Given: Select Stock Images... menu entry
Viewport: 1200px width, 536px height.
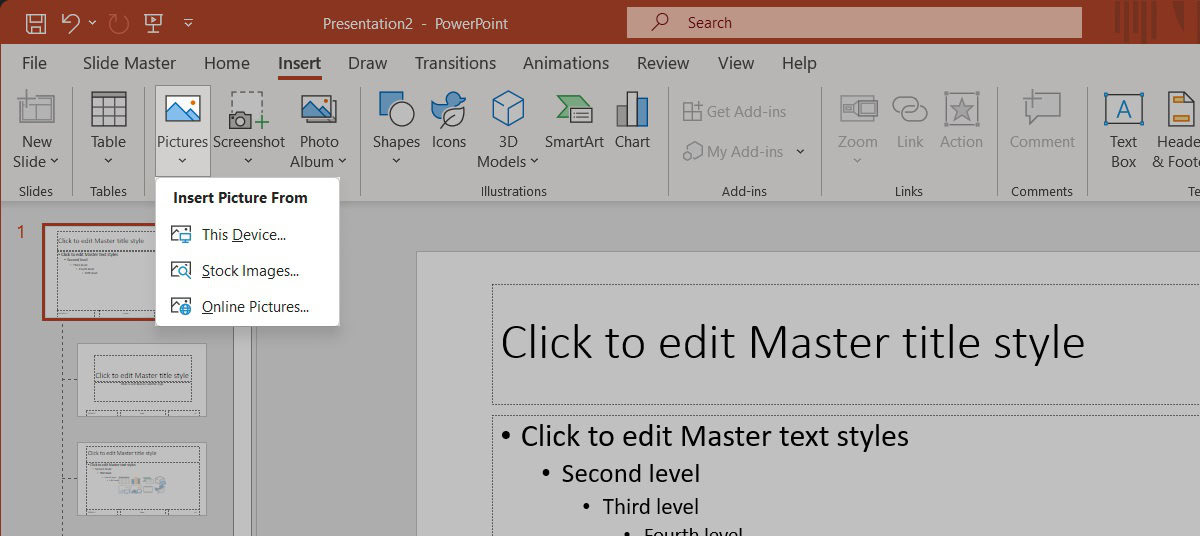Looking at the screenshot, I should (x=250, y=271).
